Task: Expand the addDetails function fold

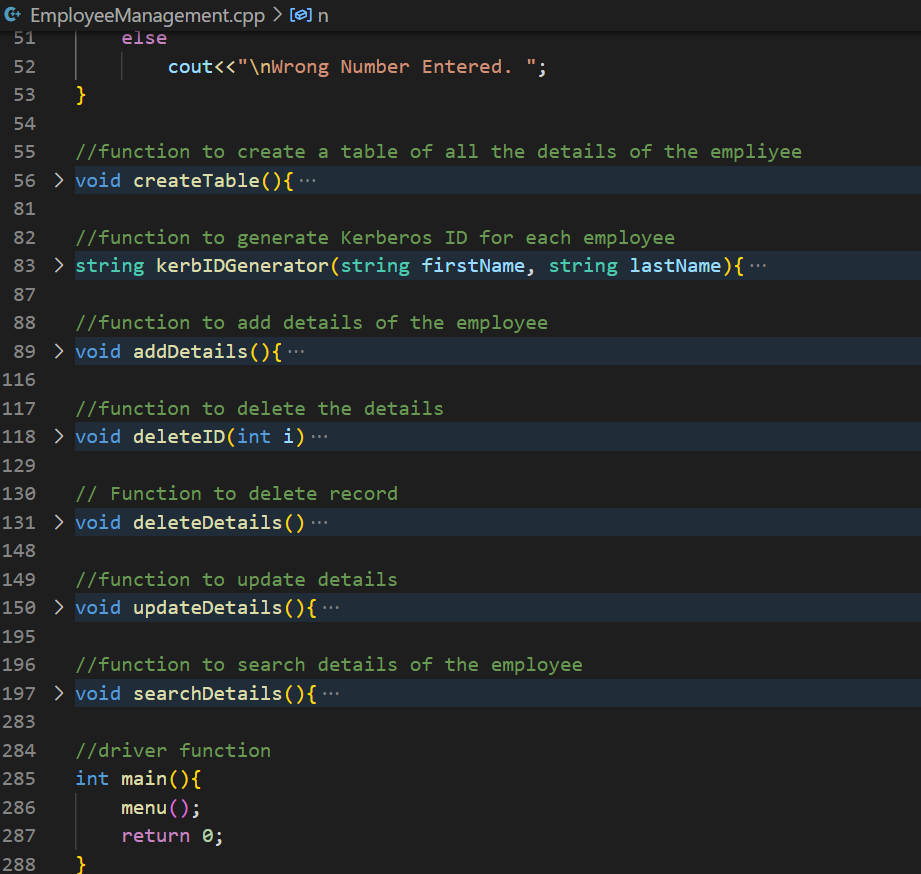Action: (58, 351)
